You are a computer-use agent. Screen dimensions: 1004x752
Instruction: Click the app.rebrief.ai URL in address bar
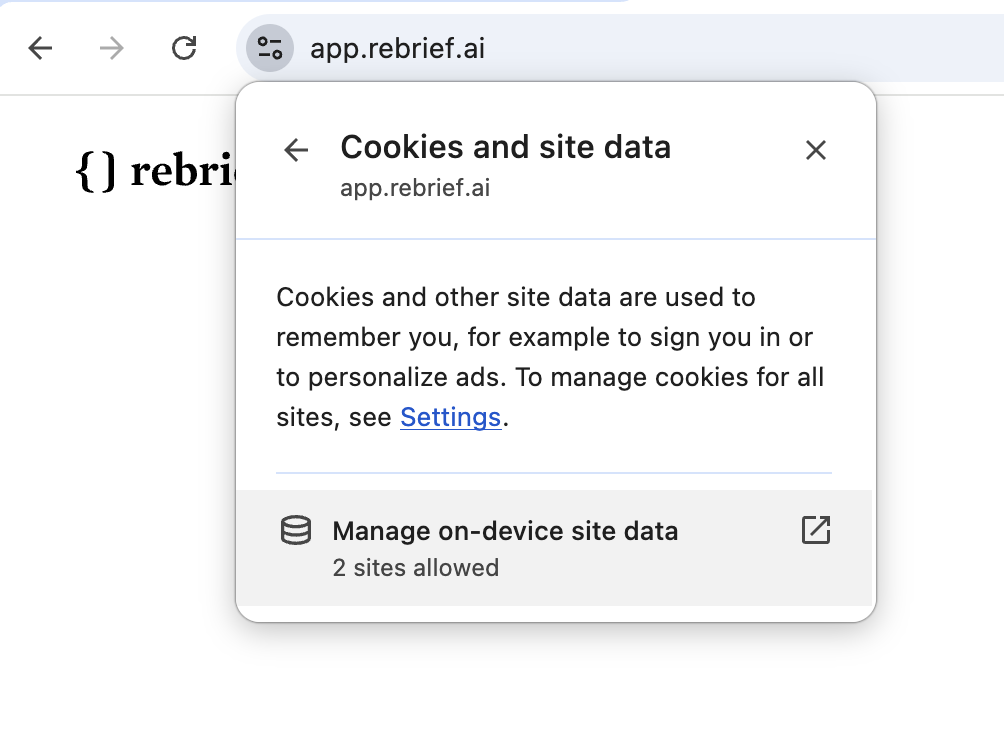(x=398, y=48)
